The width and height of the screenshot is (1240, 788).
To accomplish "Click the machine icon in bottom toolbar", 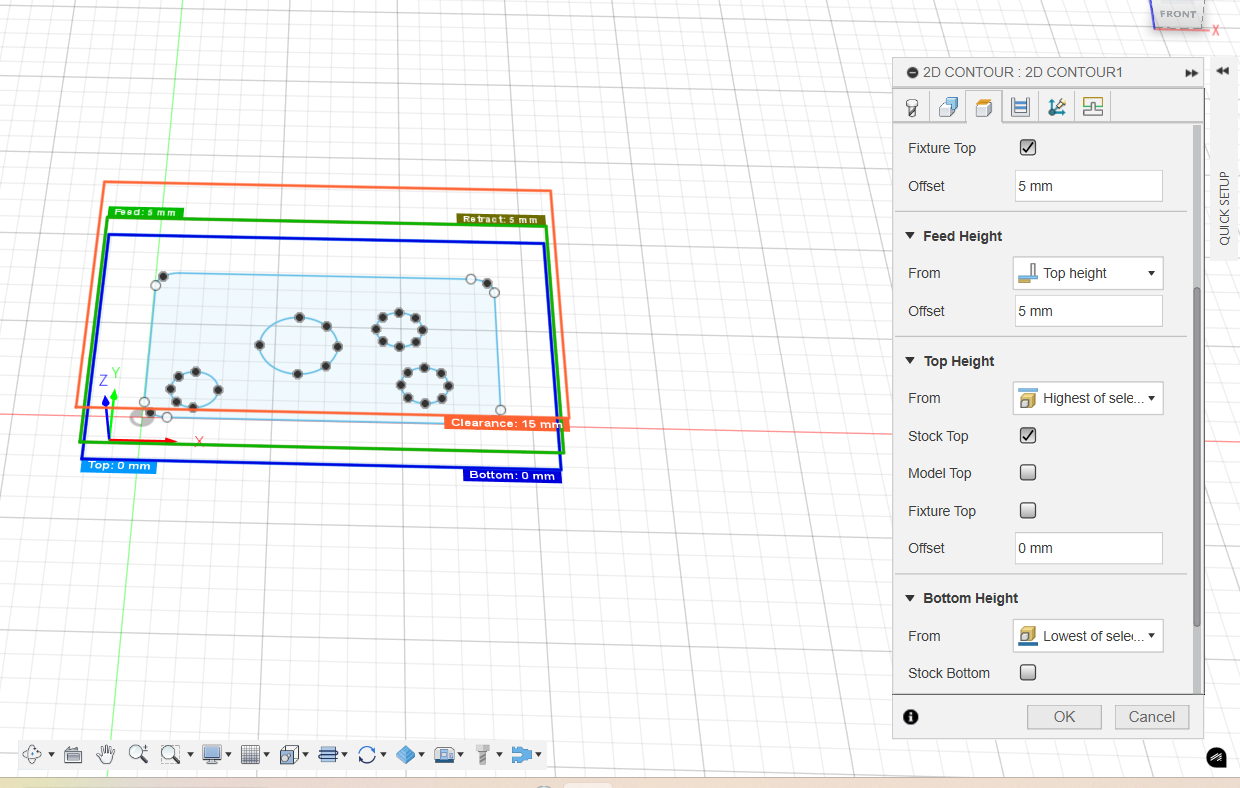I will [x=444, y=755].
